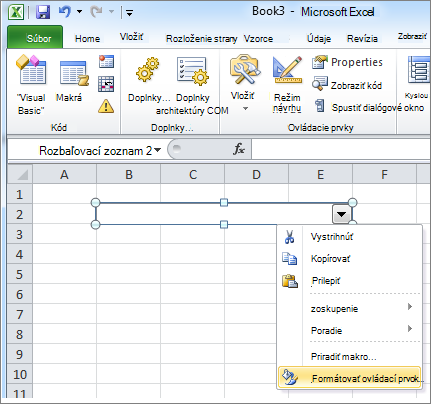Select column A header
431x404 pixels.
tap(64, 174)
